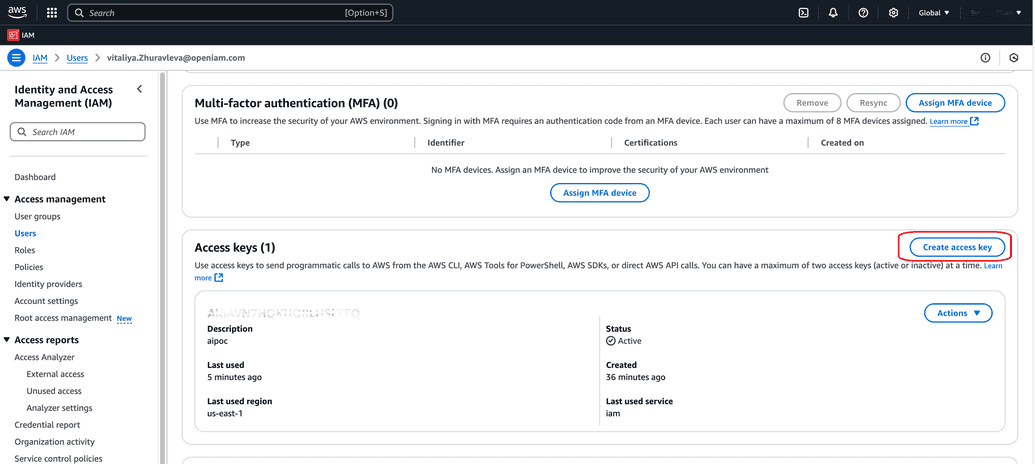Open settings gear in top bar
The width and height of the screenshot is (1035, 464).
(x=893, y=13)
